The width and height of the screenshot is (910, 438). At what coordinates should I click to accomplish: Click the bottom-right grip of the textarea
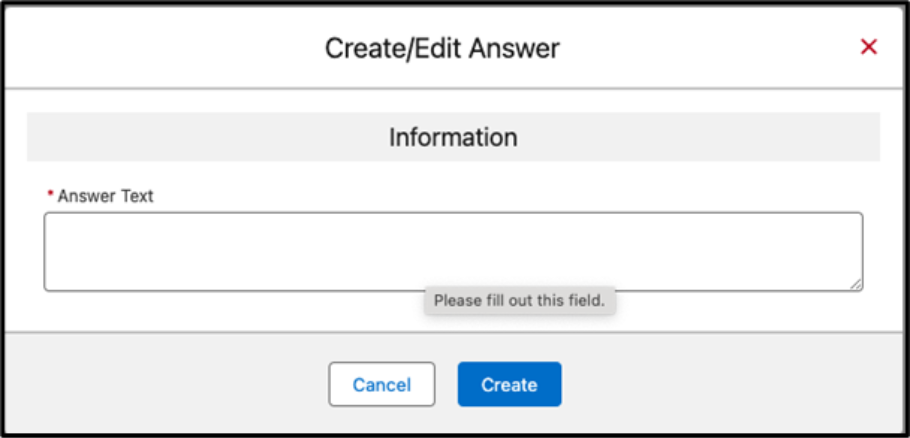(x=856, y=285)
